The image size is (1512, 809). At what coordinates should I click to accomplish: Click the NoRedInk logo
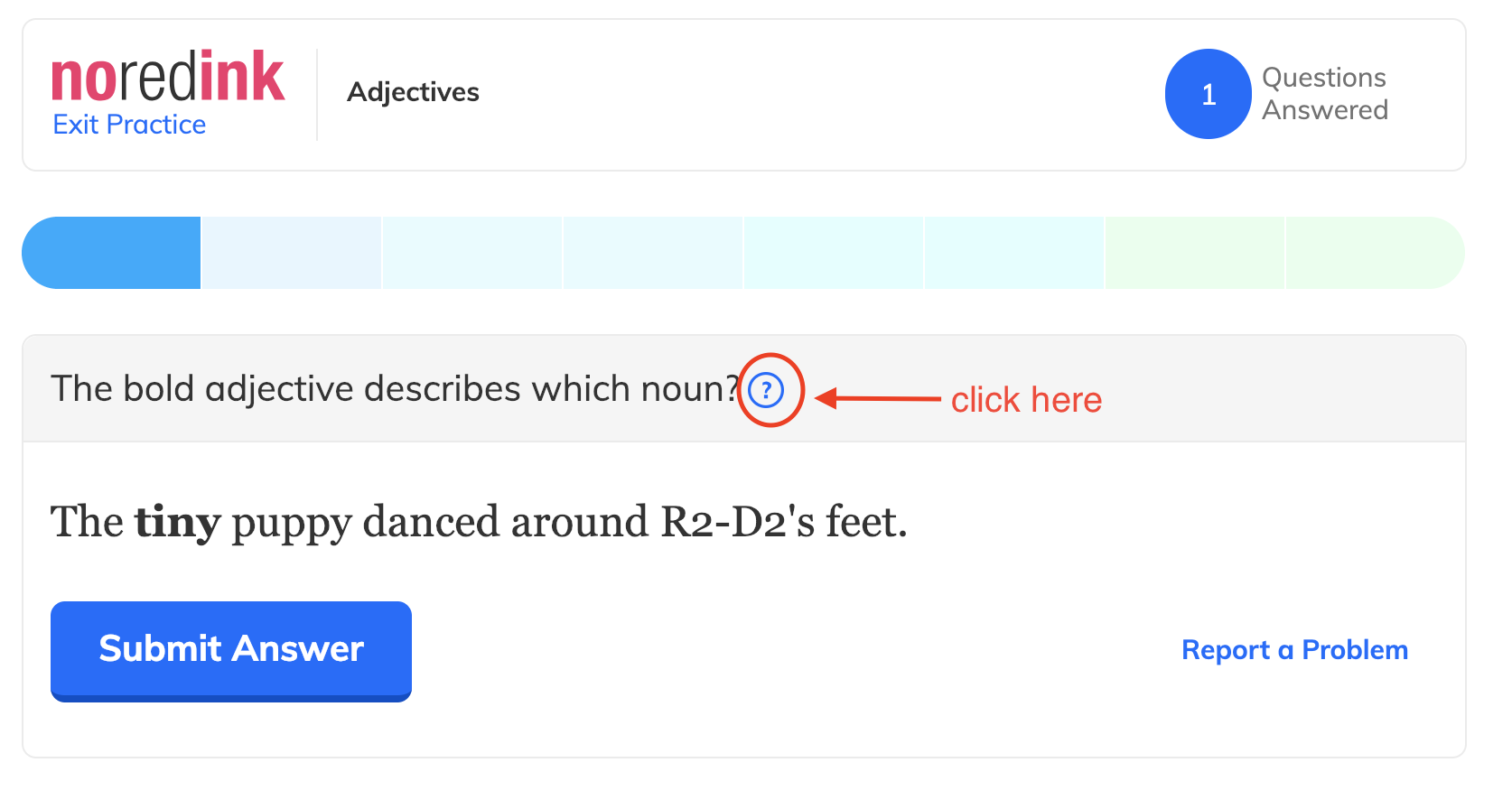(168, 77)
